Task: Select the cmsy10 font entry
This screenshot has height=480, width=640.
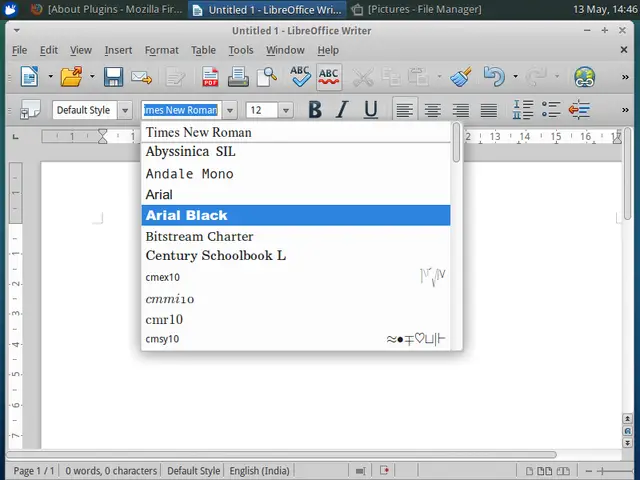Action: pyautogui.click(x=296, y=339)
